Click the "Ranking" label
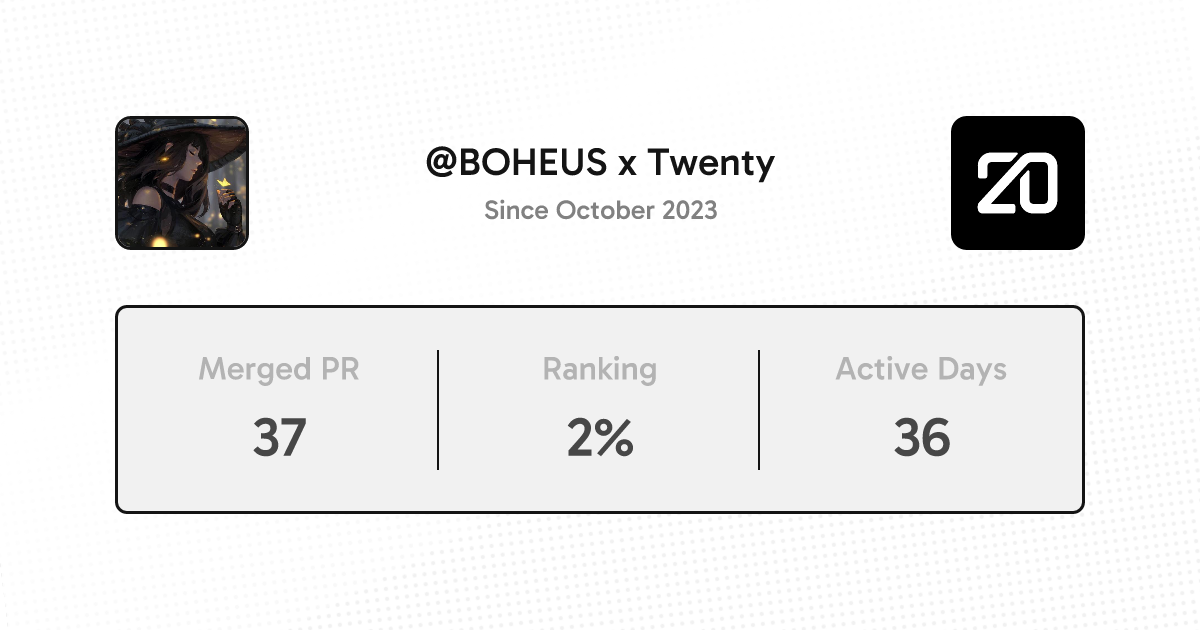The width and height of the screenshot is (1200, 630). click(599, 369)
